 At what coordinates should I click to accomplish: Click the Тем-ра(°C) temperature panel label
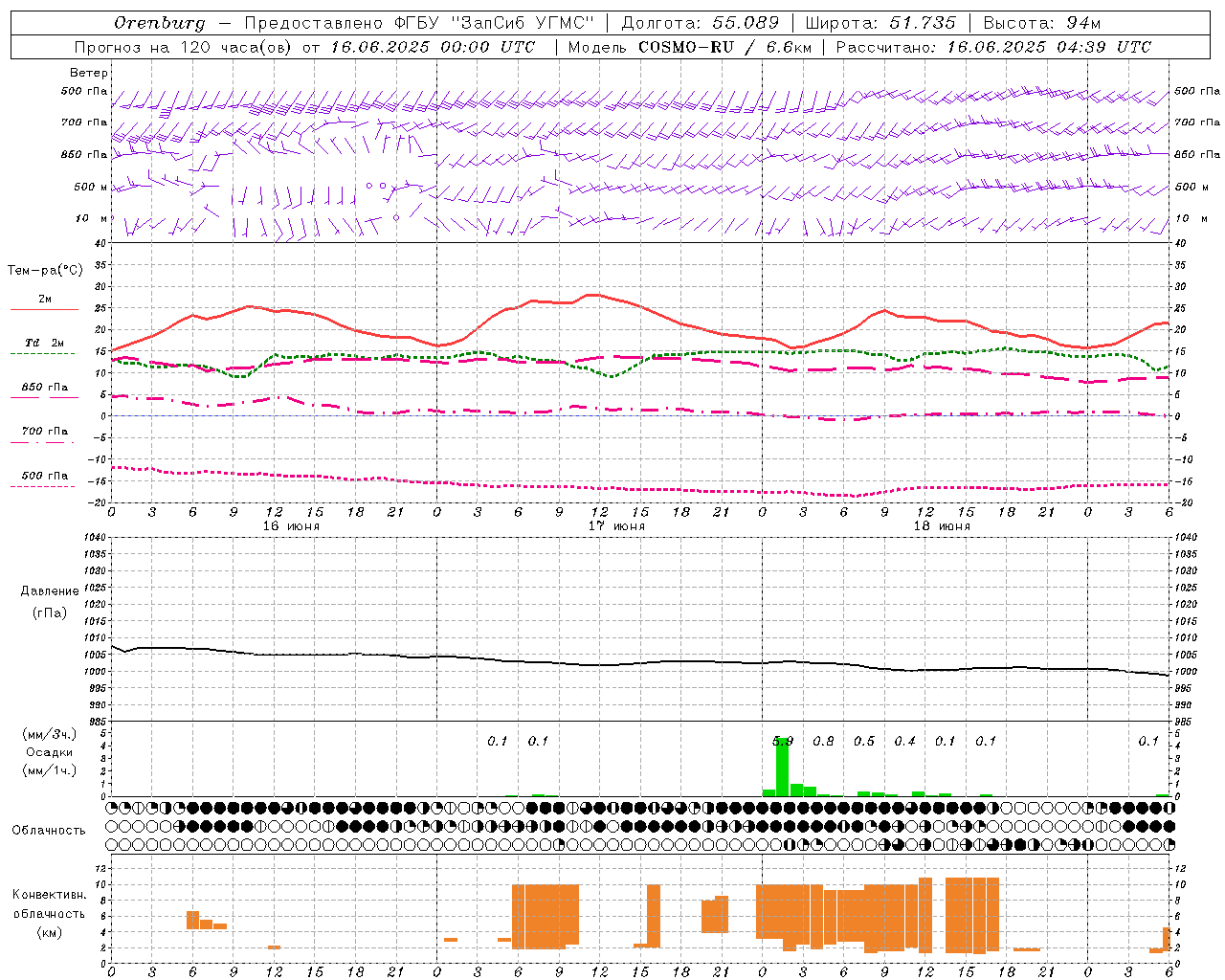click(x=45, y=271)
